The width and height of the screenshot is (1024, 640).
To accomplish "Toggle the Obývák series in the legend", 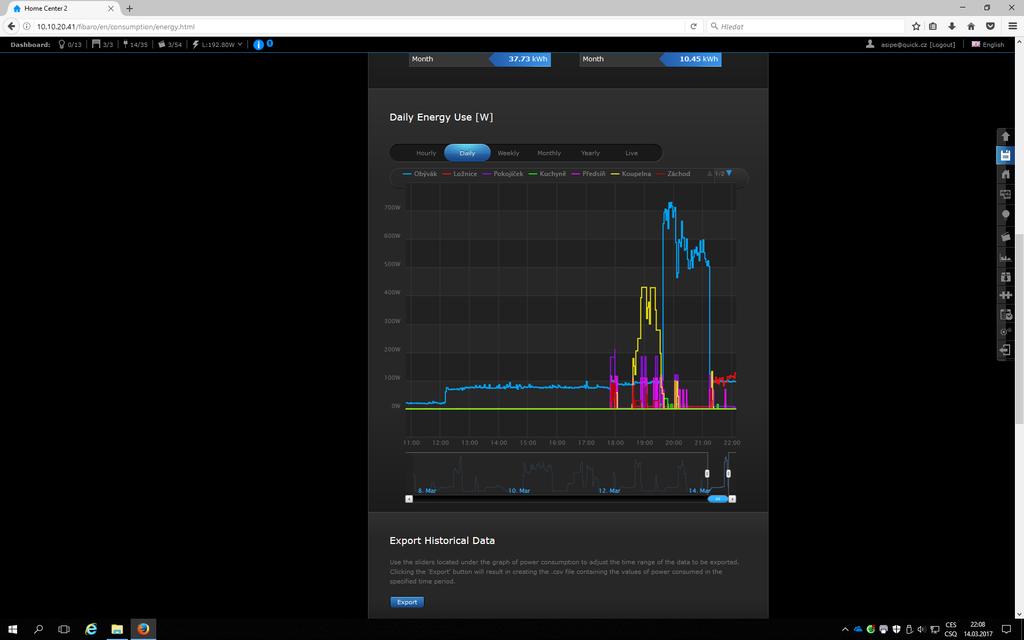I will (420, 174).
